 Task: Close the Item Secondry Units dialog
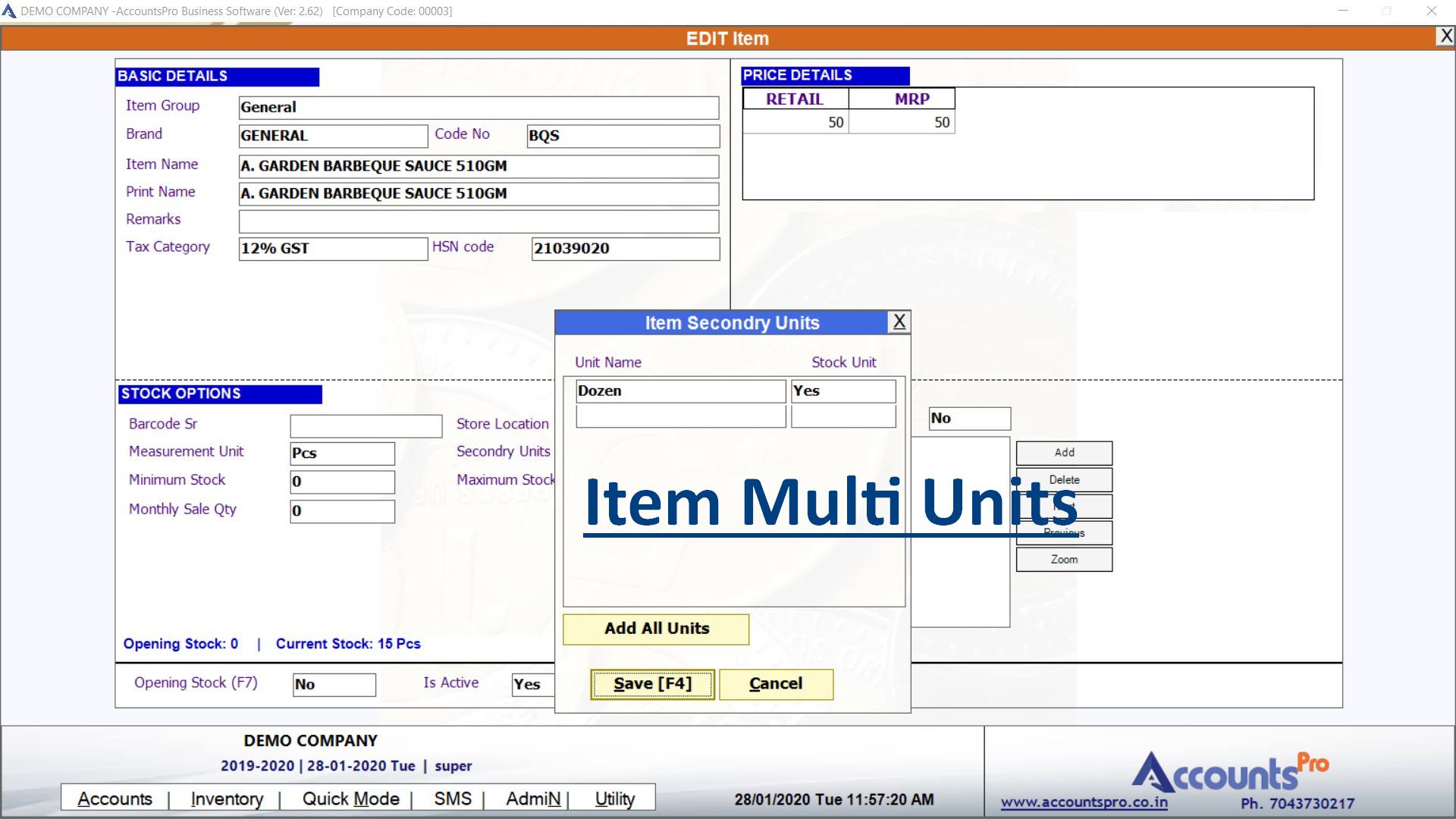coord(899,322)
